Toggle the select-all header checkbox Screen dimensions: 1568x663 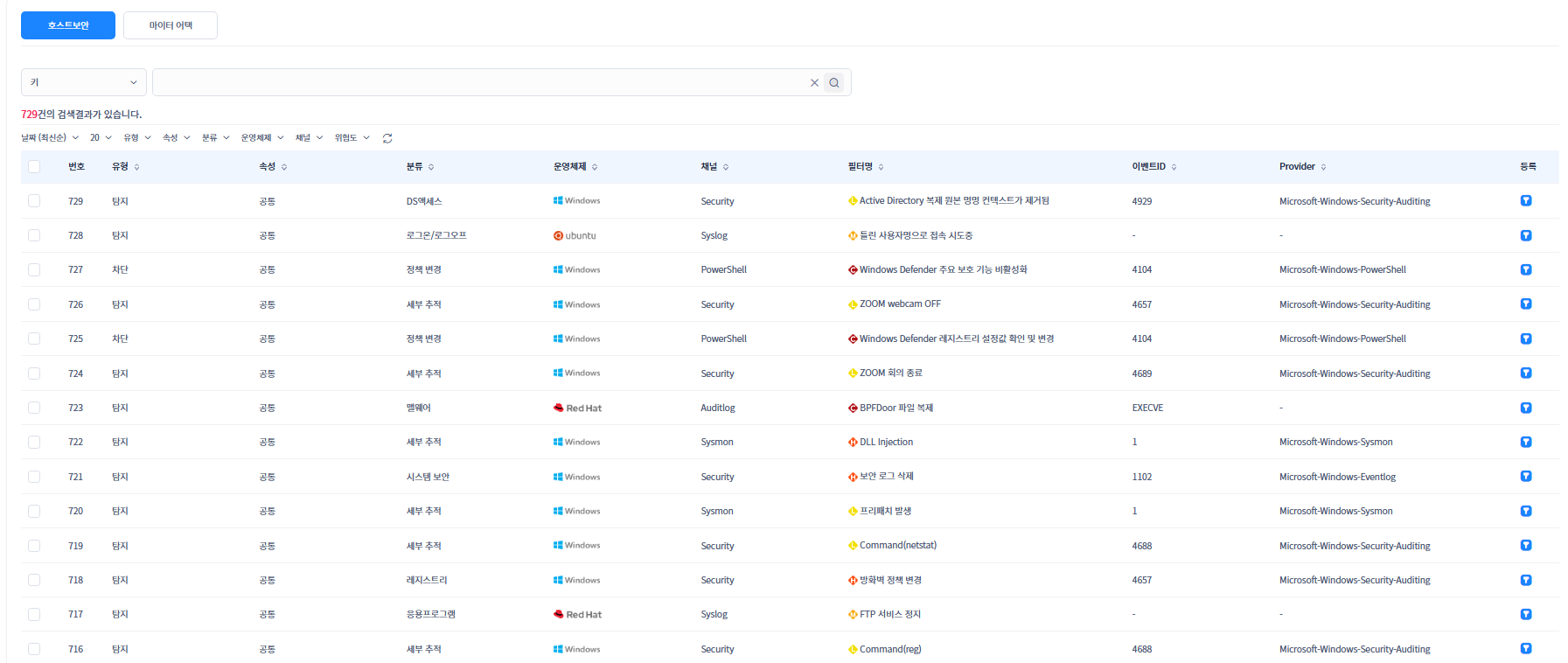(34, 167)
